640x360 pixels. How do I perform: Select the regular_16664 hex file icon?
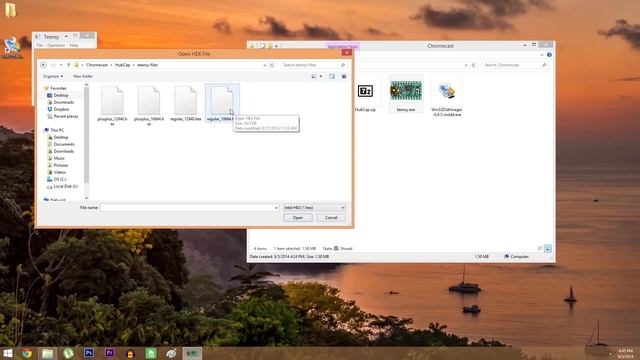[222, 100]
